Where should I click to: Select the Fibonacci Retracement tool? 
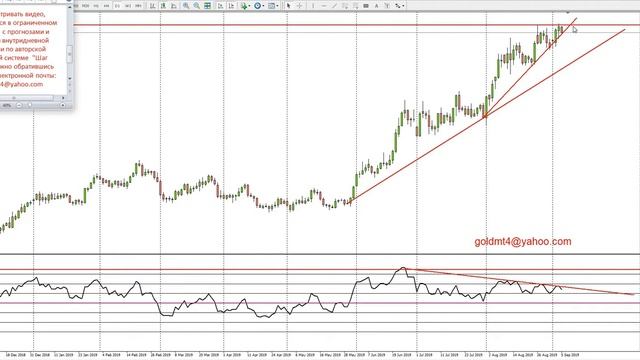pos(356,6)
